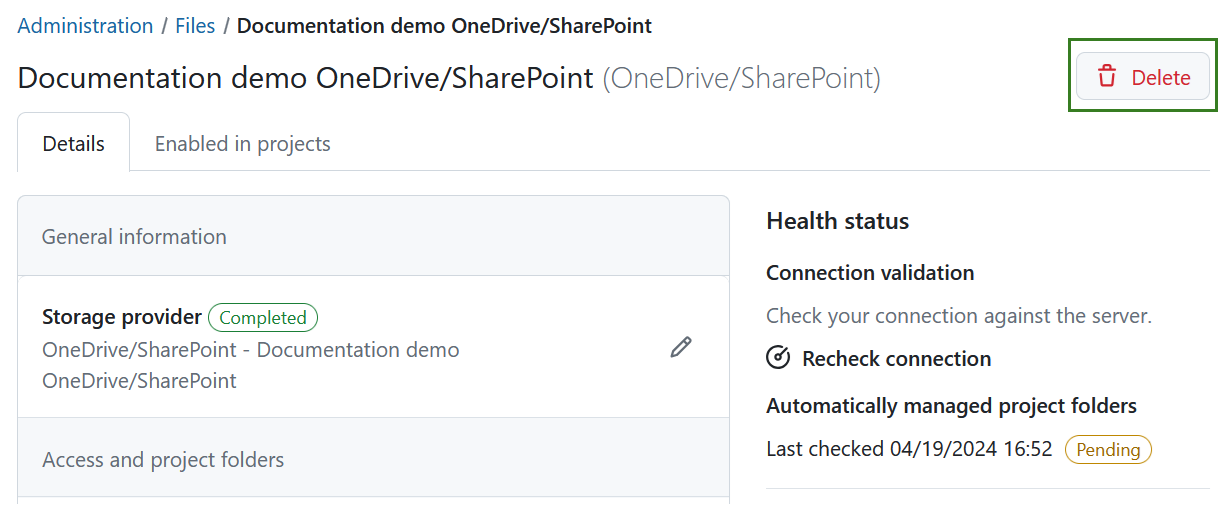
Task: Select the Details tab
Action: [x=73, y=144]
